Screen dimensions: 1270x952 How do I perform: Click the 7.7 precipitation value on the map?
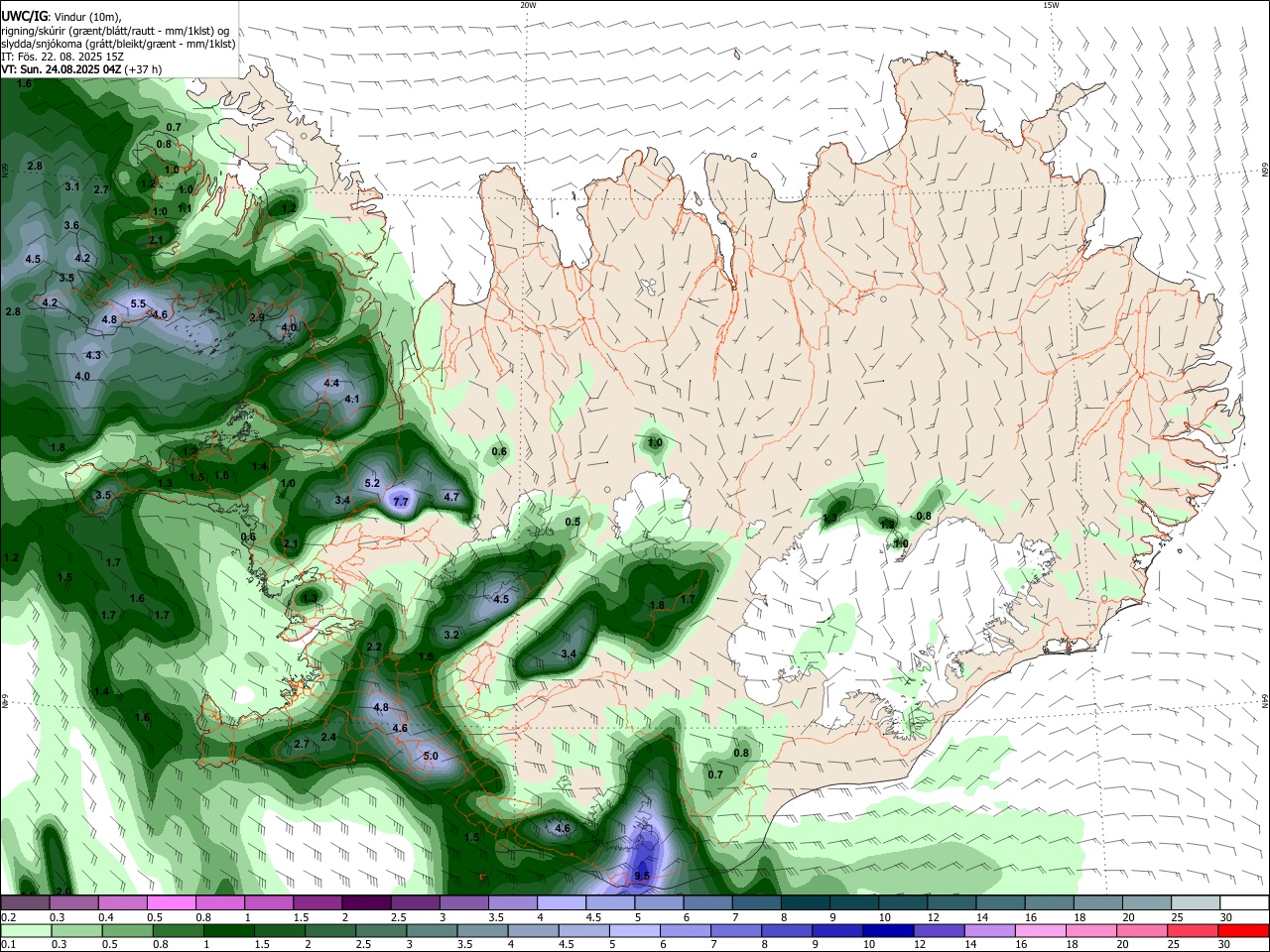[401, 503]
